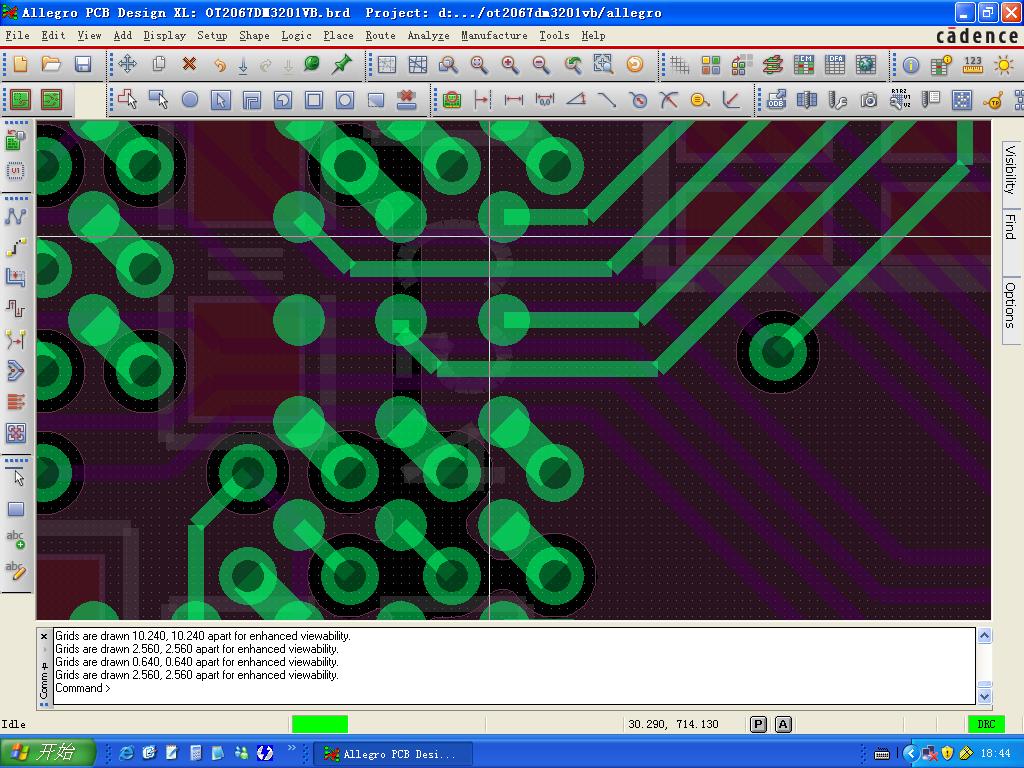The image size is (1024, 768).
Task: Click the Add Text abc plus icon
Action: pos(16,539)
